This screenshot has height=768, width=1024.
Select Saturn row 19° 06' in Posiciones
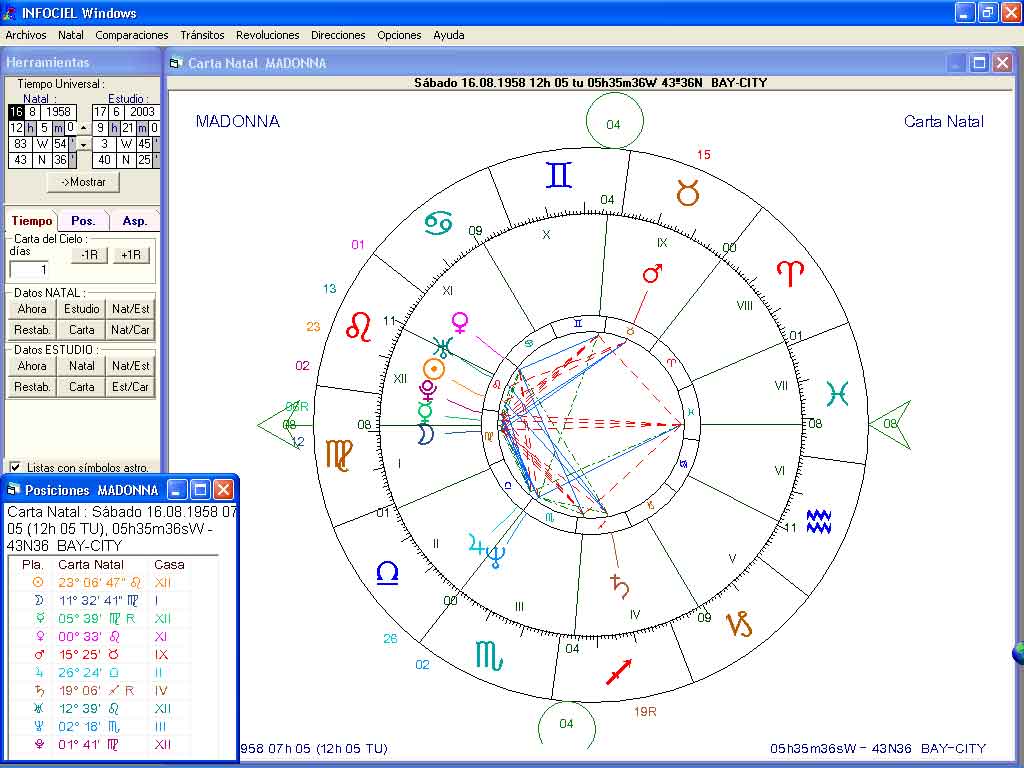click(x=99, y=690)
